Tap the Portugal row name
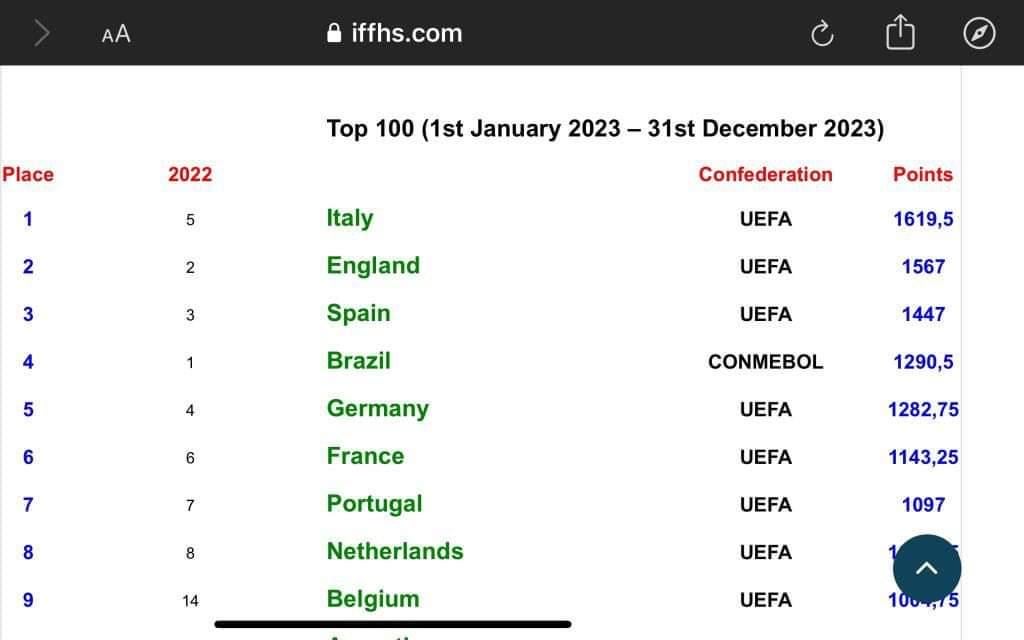 tap(375, 504)
